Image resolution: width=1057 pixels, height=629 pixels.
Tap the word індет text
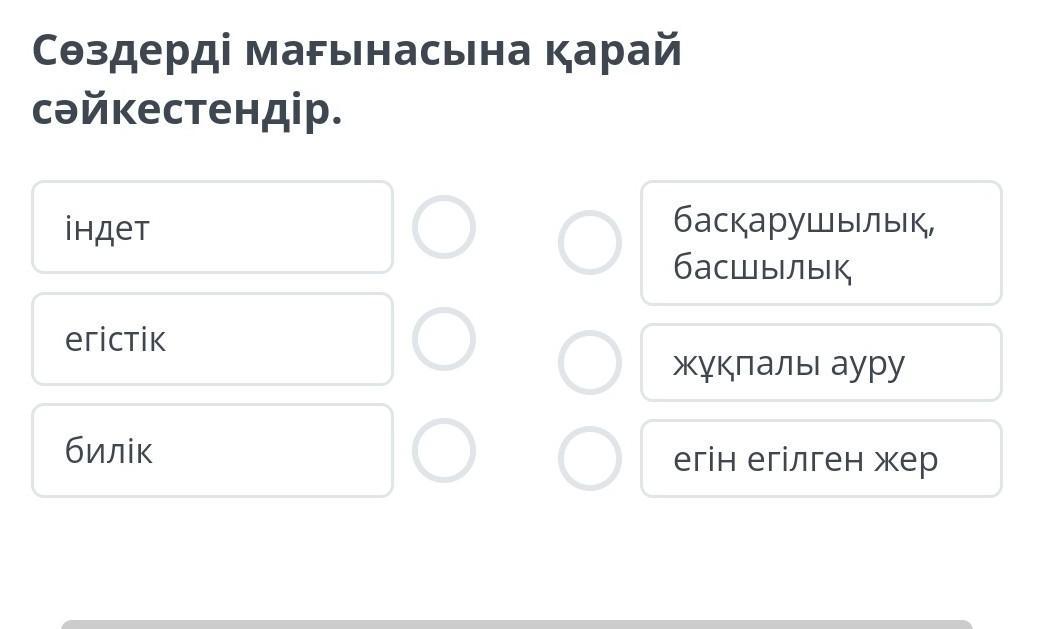pos(107,228)
